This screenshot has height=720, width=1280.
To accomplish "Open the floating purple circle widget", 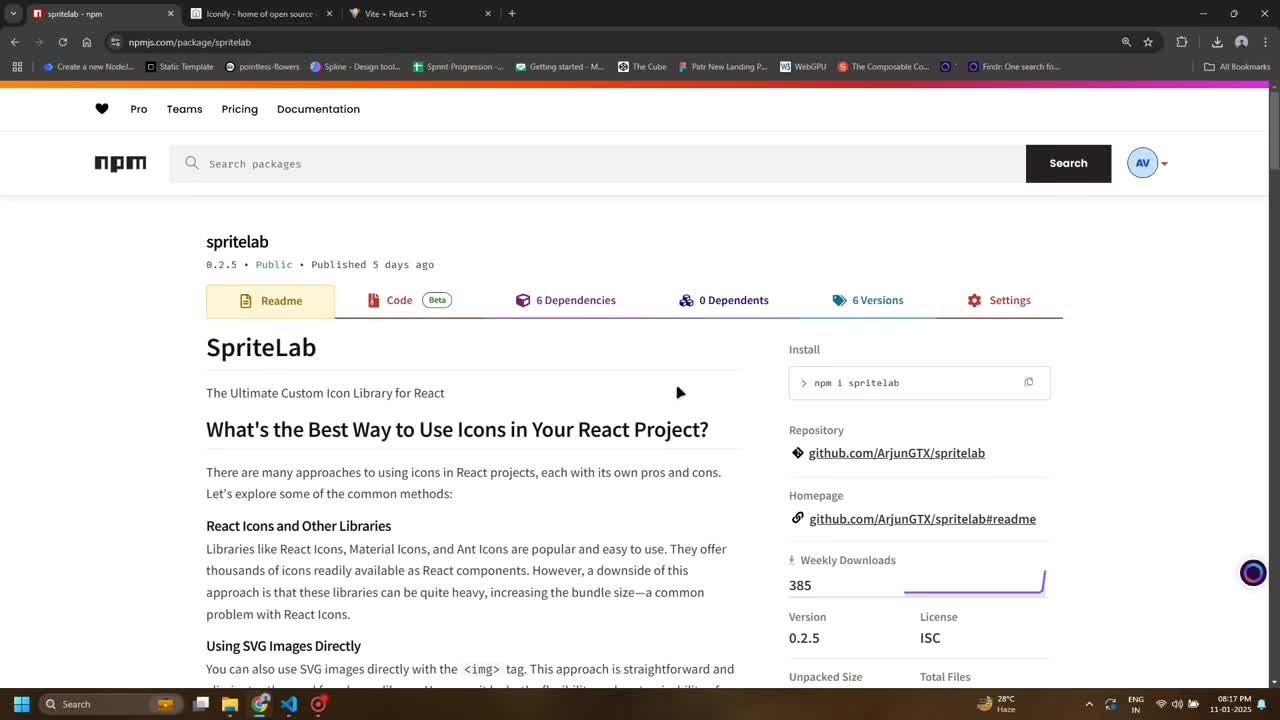I will click(x=1253, y=573).
